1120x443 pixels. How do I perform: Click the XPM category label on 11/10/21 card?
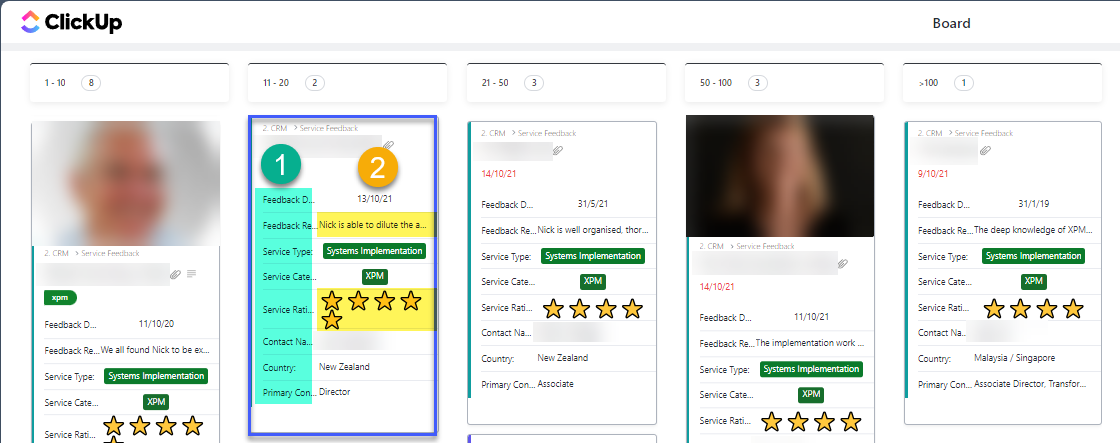[811, 394]
